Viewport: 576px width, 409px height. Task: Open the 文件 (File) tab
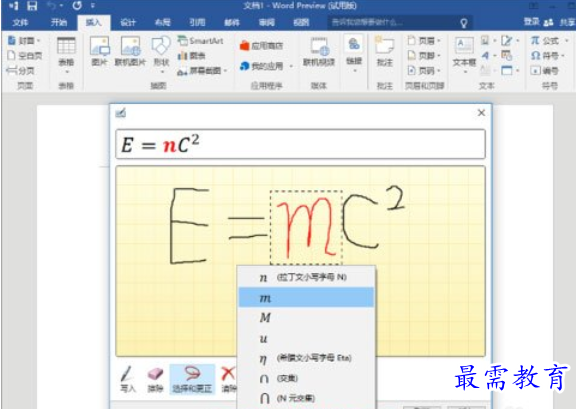pyautogui.click(x=20, y=23)
